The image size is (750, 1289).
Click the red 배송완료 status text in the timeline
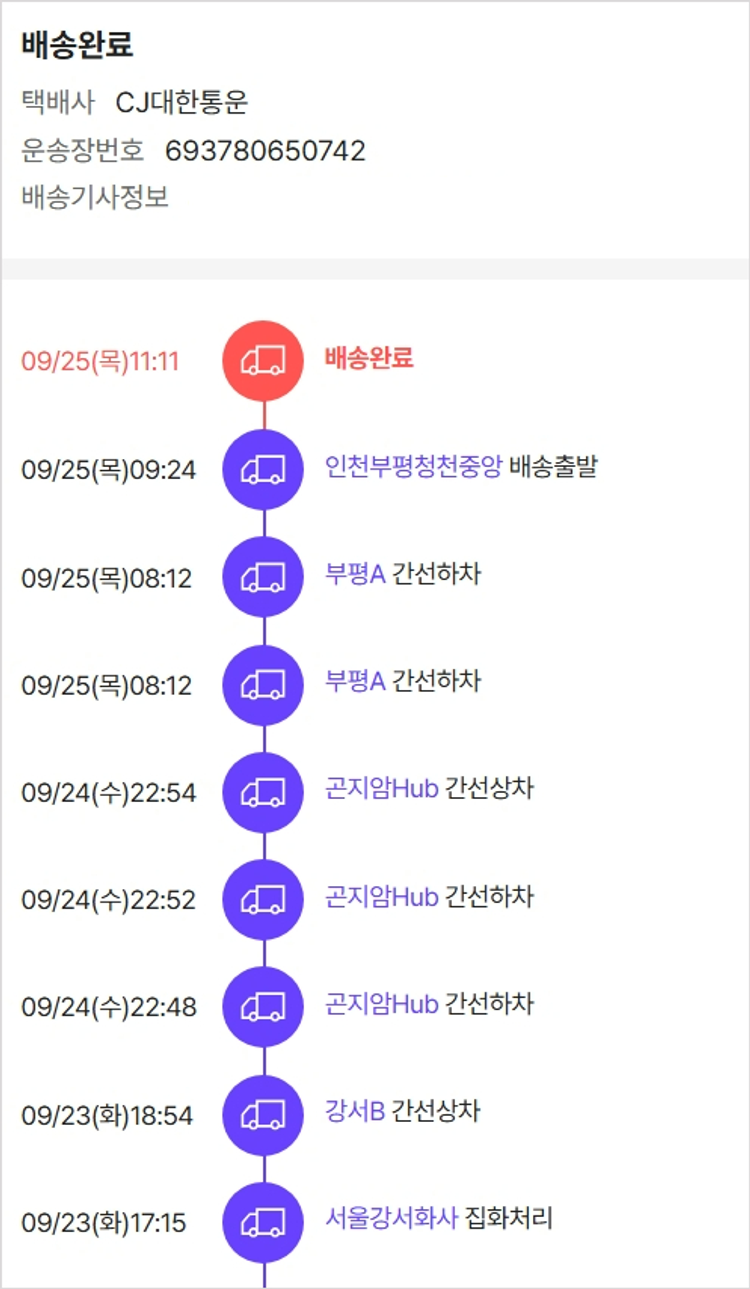pos(369,358)
